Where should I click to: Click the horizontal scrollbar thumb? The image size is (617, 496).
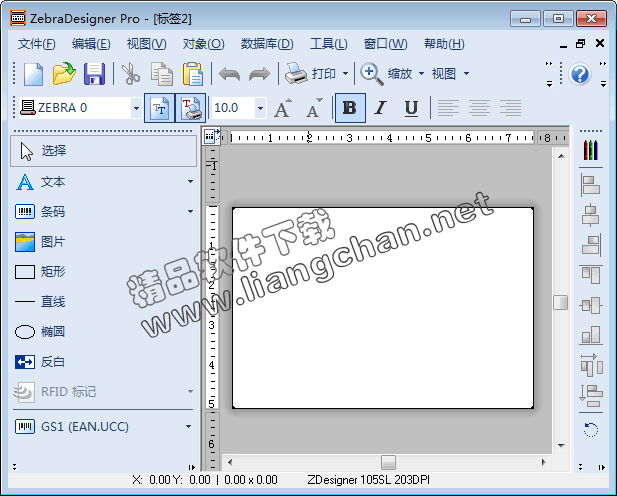tap(388, 462)
